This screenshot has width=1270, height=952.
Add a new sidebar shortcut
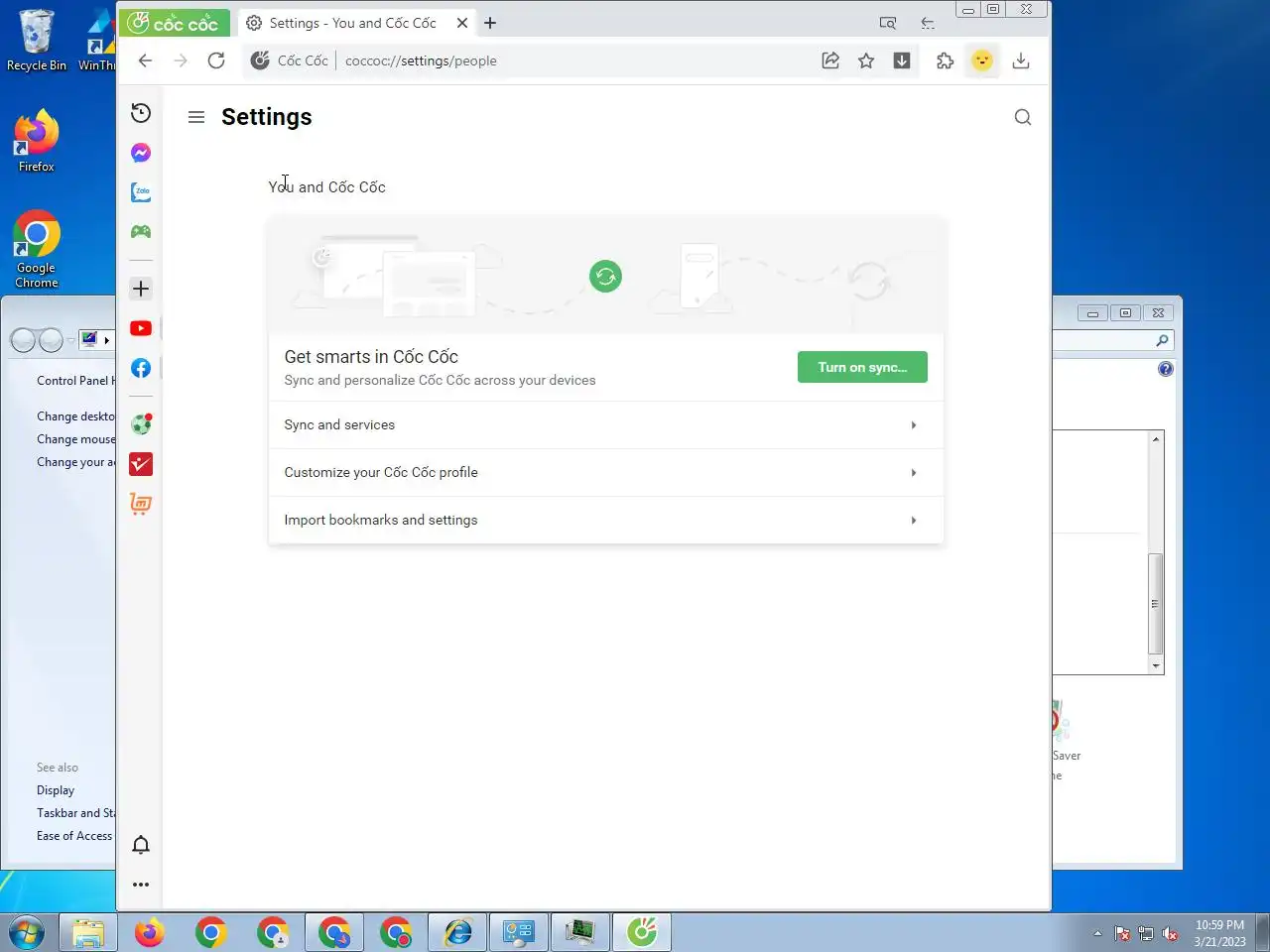click(x=141, y=289)
